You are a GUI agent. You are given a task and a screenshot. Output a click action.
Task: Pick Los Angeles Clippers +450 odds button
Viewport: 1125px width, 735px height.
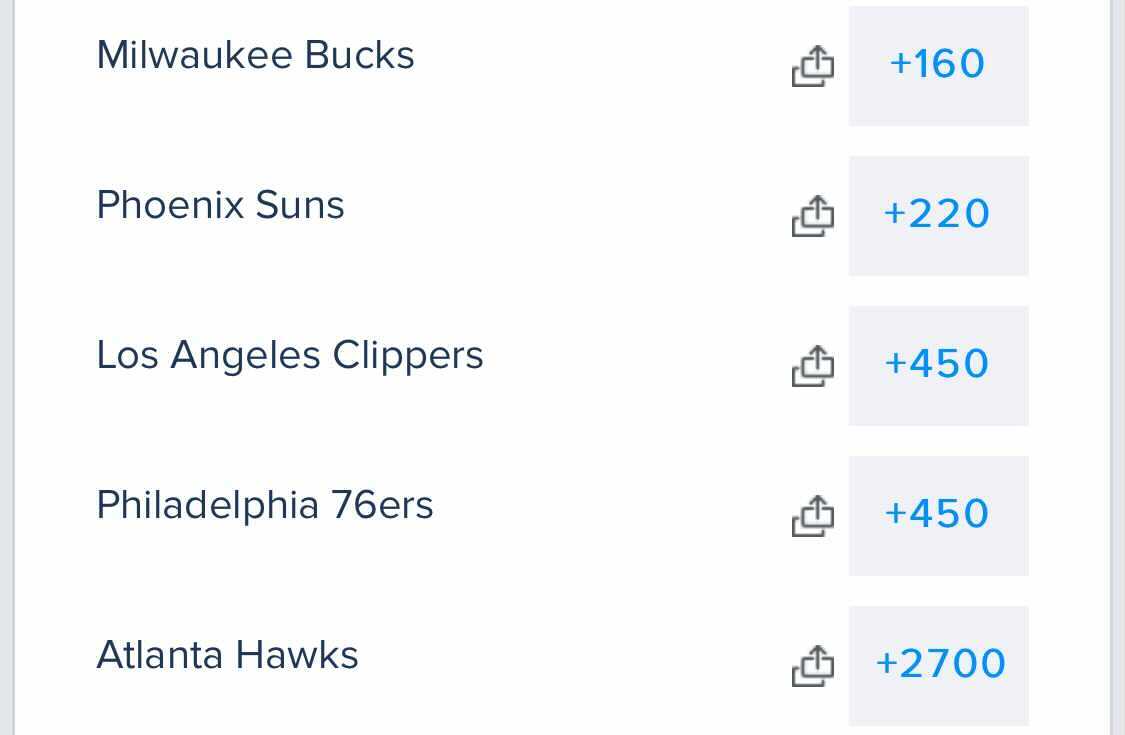938,366
